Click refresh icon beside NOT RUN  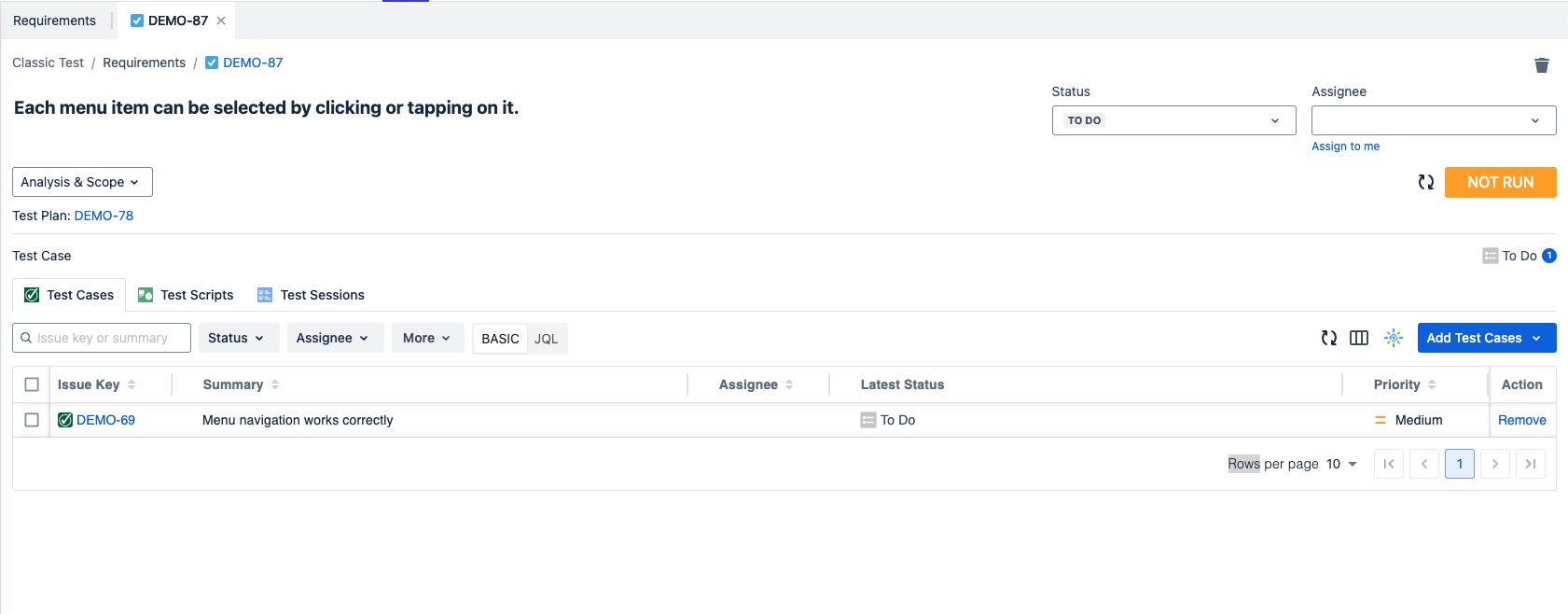click(x=1425, y=182)
